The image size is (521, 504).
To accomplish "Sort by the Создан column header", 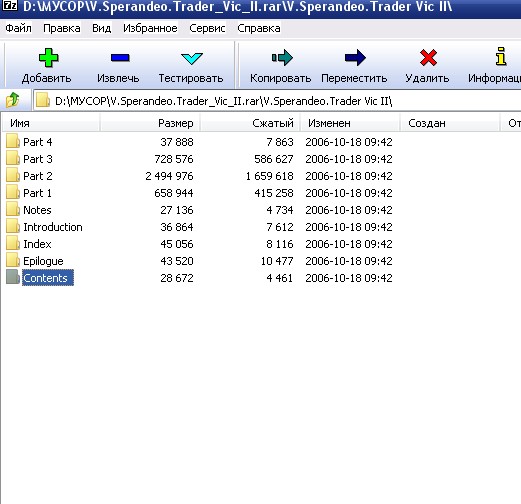I will (450, 123).
